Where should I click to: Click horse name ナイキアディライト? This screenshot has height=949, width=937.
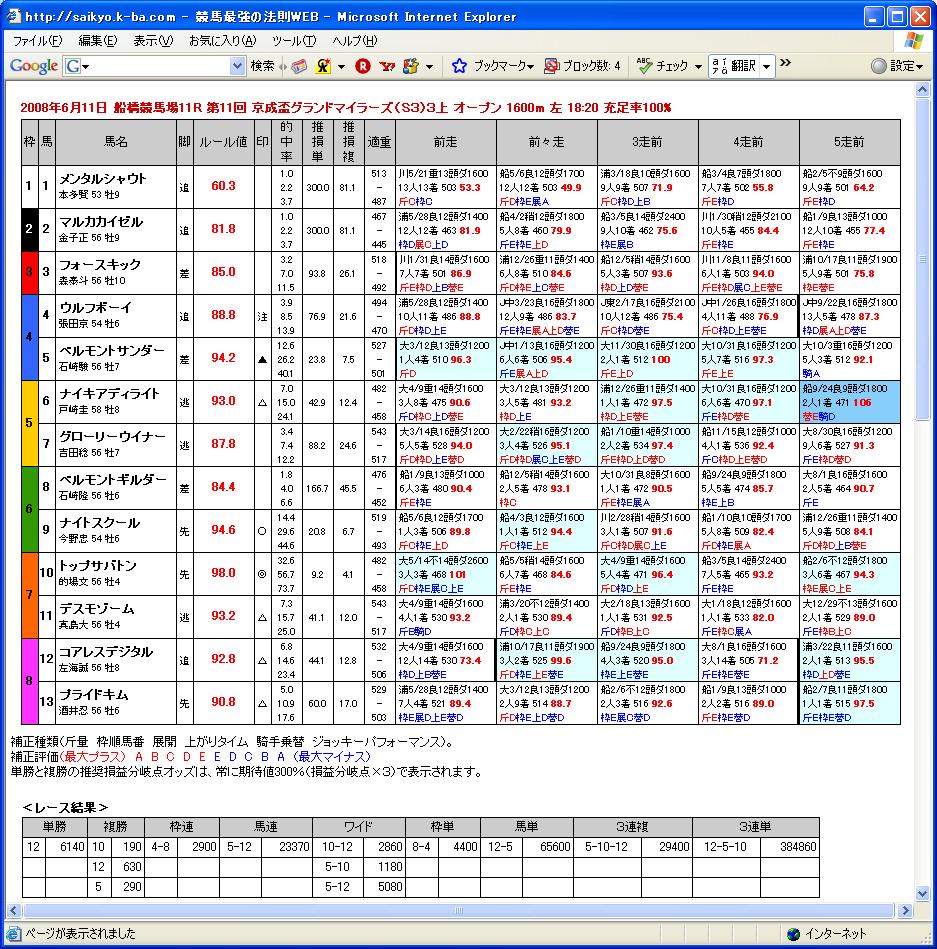[110, 393]
